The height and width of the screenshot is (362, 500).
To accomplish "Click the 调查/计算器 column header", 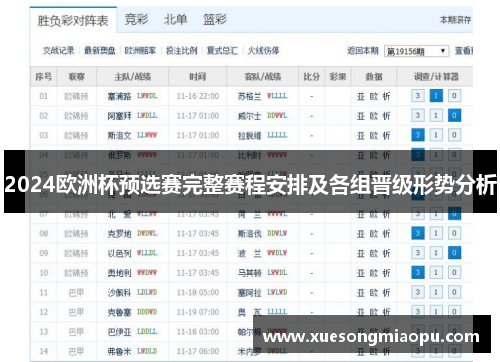I will (436, 77).
